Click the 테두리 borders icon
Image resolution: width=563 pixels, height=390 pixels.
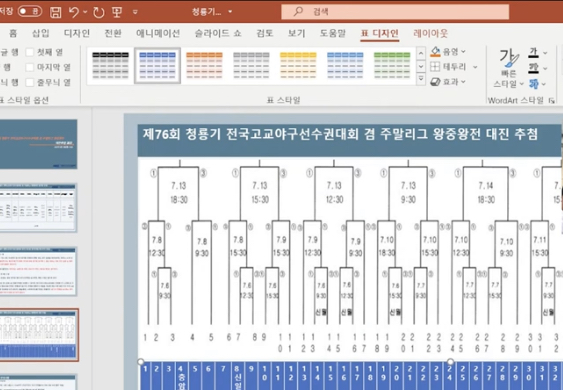(435, 67)
